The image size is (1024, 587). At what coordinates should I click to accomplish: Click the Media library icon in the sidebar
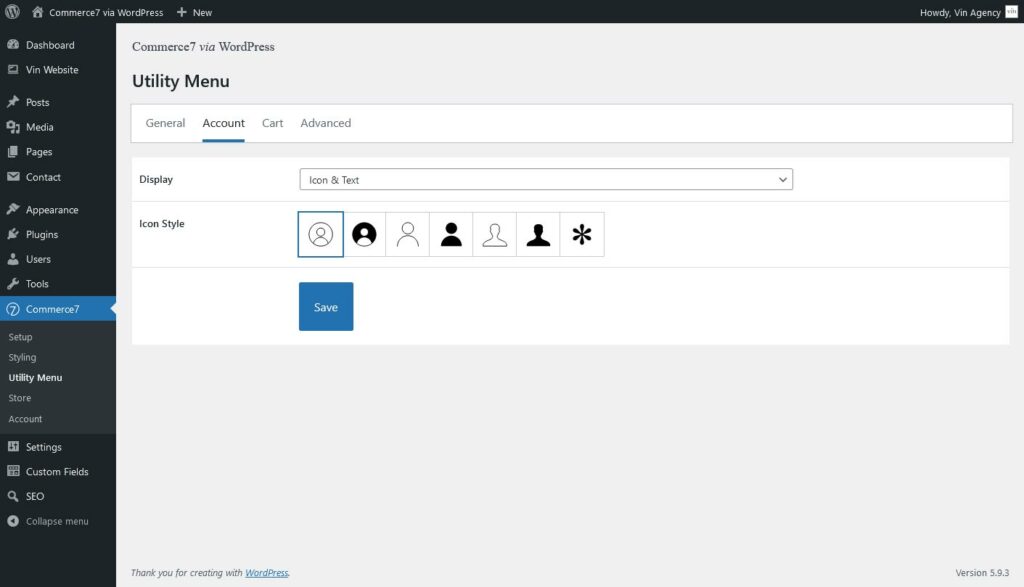(14, 127)
